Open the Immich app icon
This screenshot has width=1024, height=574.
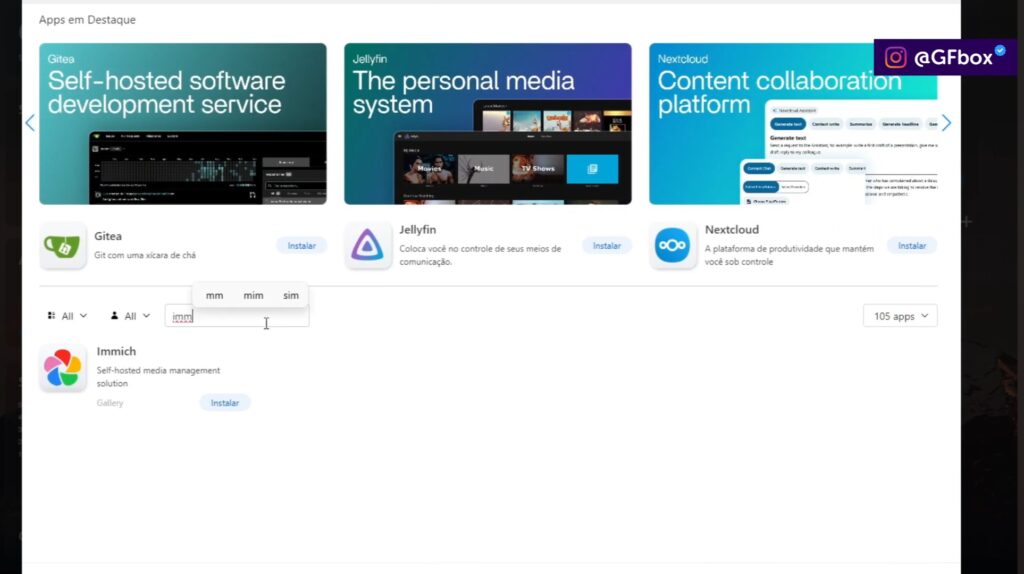(x=63, y=368)
